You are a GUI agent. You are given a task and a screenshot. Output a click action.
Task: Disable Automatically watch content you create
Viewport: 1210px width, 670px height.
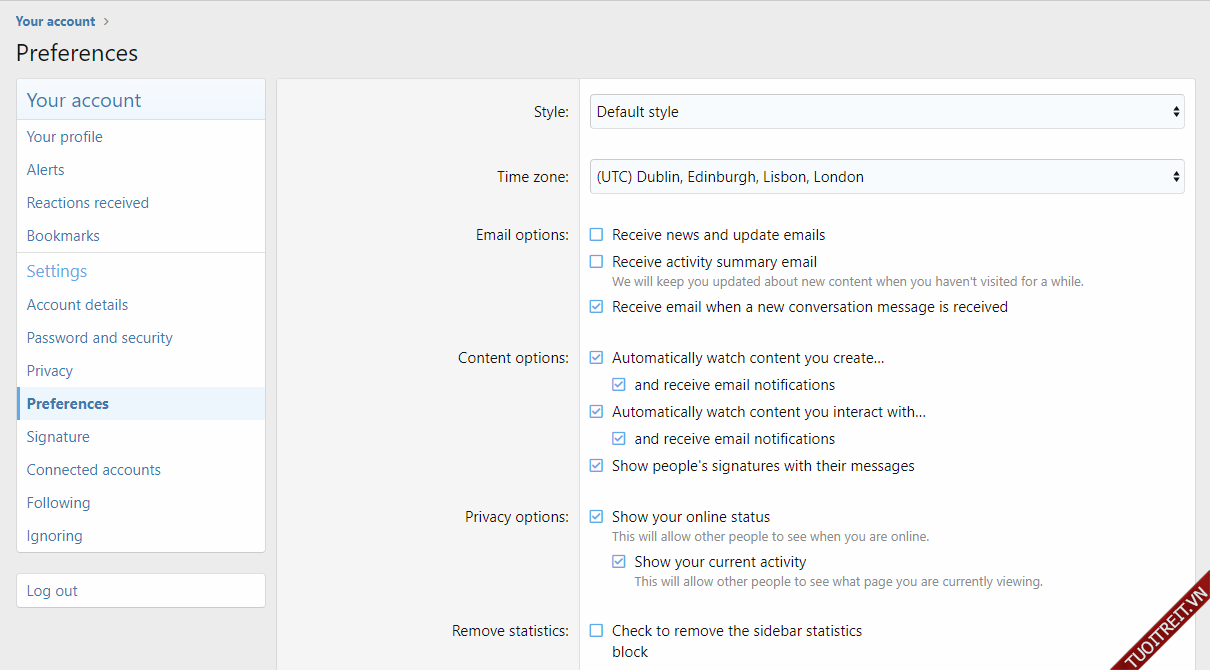pyautogui.click(x=597, y=358)
